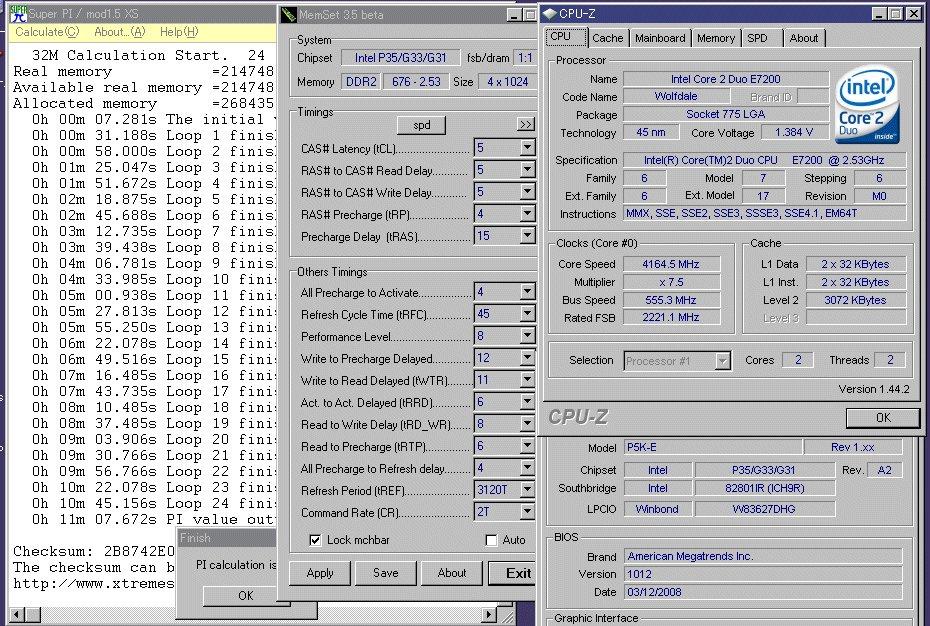Switch to the Cache tab in CPU-Z
This screenshot has width=930, height=626.
608,38
